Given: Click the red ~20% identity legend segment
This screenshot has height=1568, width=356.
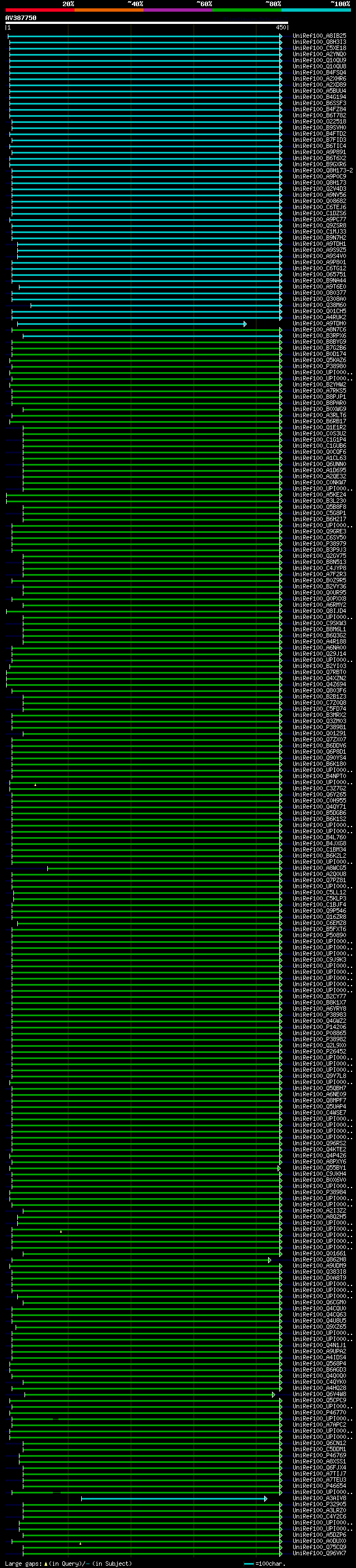Looking at the screenshot, I should [39, 10].
